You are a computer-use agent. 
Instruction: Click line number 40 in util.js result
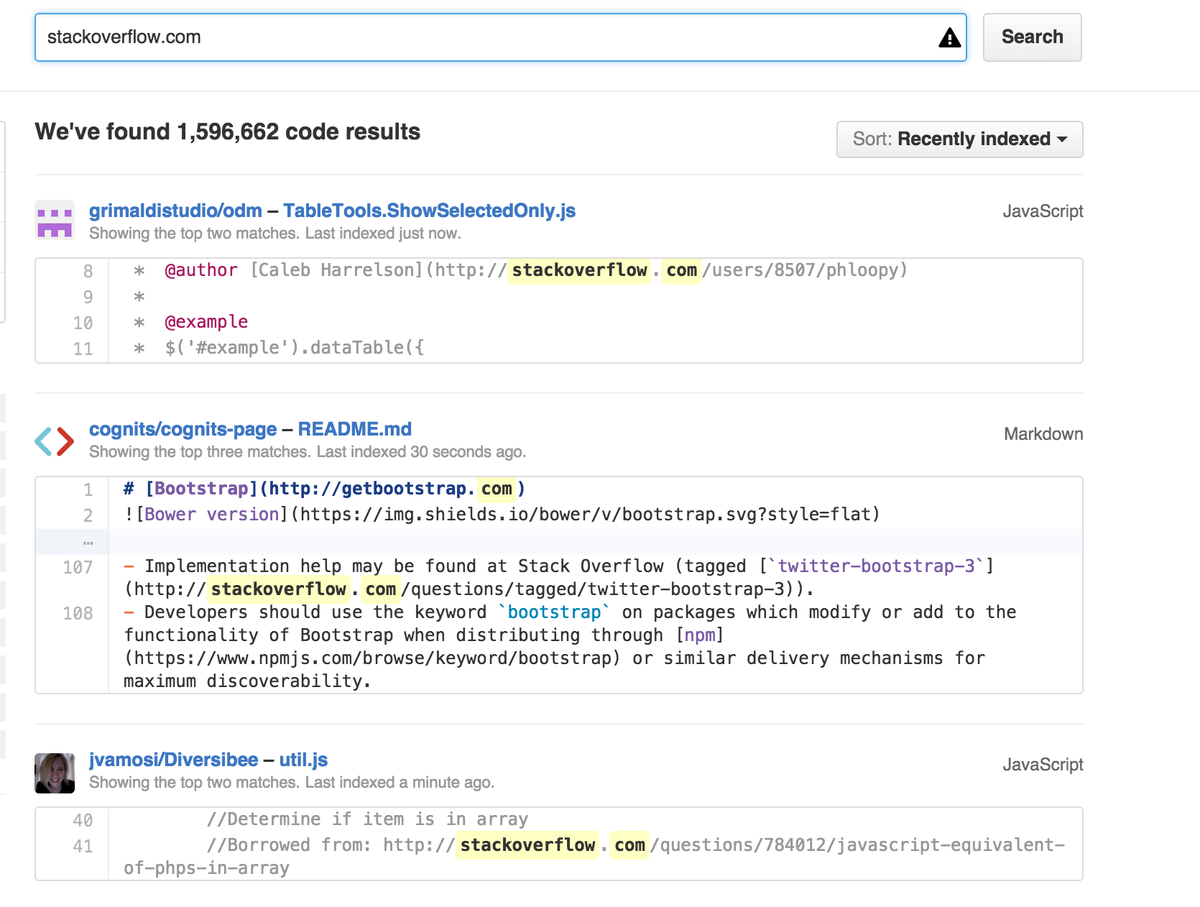tap(83, 820)
